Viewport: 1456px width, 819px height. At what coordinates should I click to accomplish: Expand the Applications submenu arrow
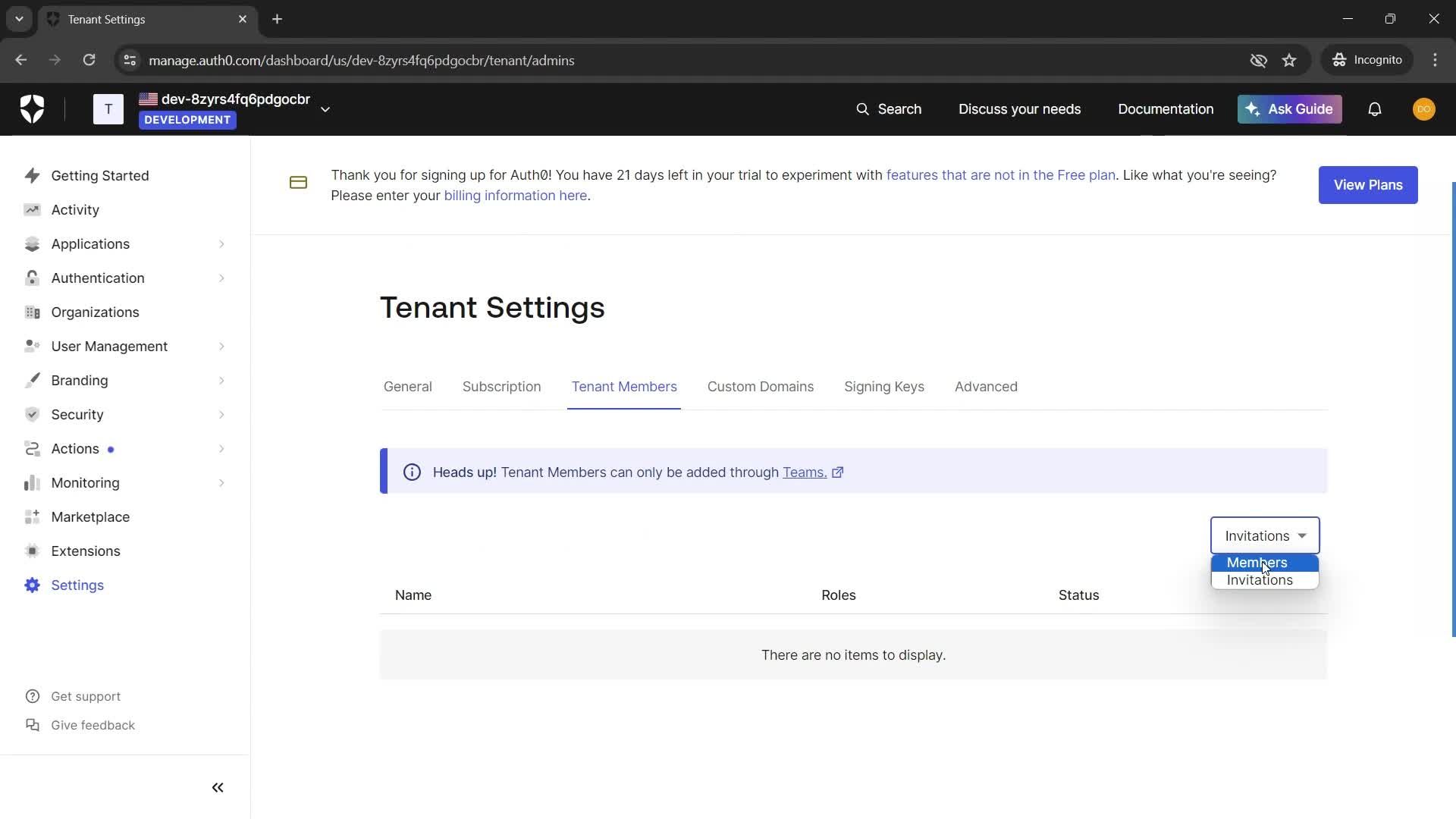click(221, 243)
